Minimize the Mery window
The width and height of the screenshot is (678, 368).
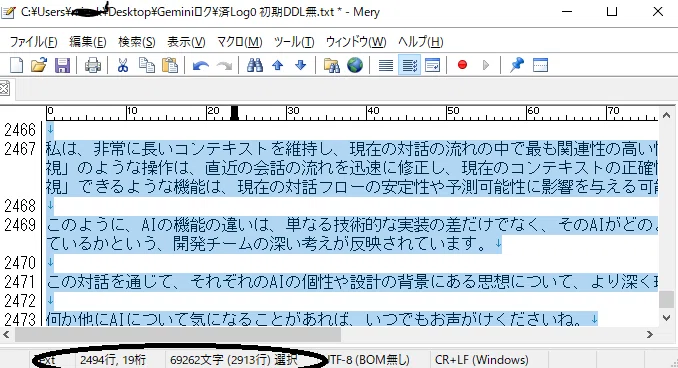click(567, 12)
